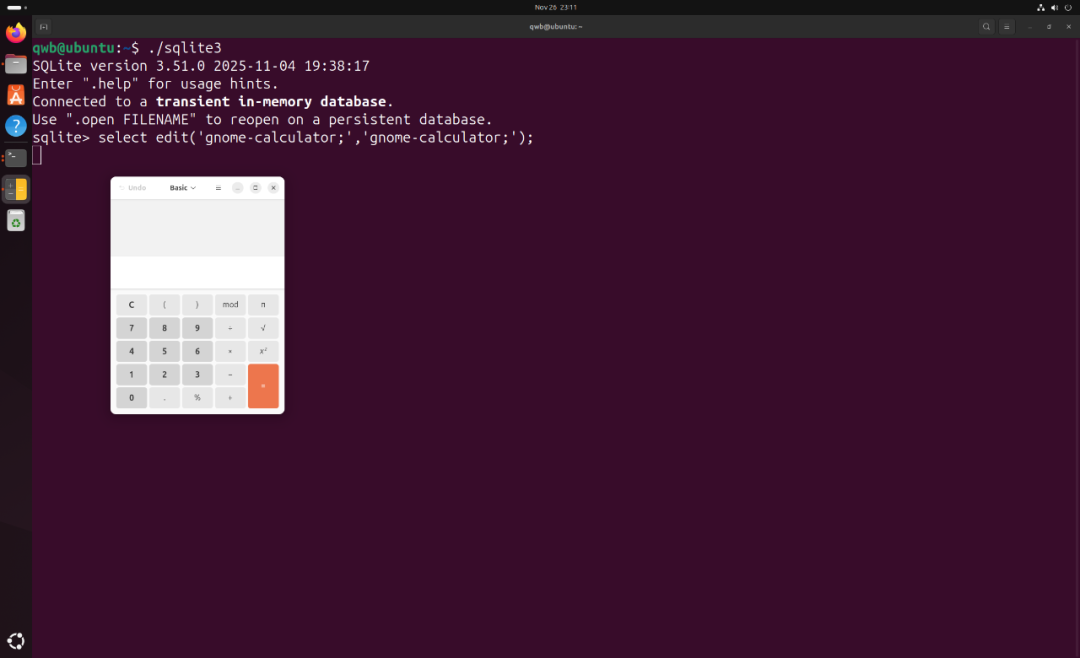Open Show Apps Ubuntu logo button
This screenshot has height=658, width=1080.
click(x=16, y=641)
